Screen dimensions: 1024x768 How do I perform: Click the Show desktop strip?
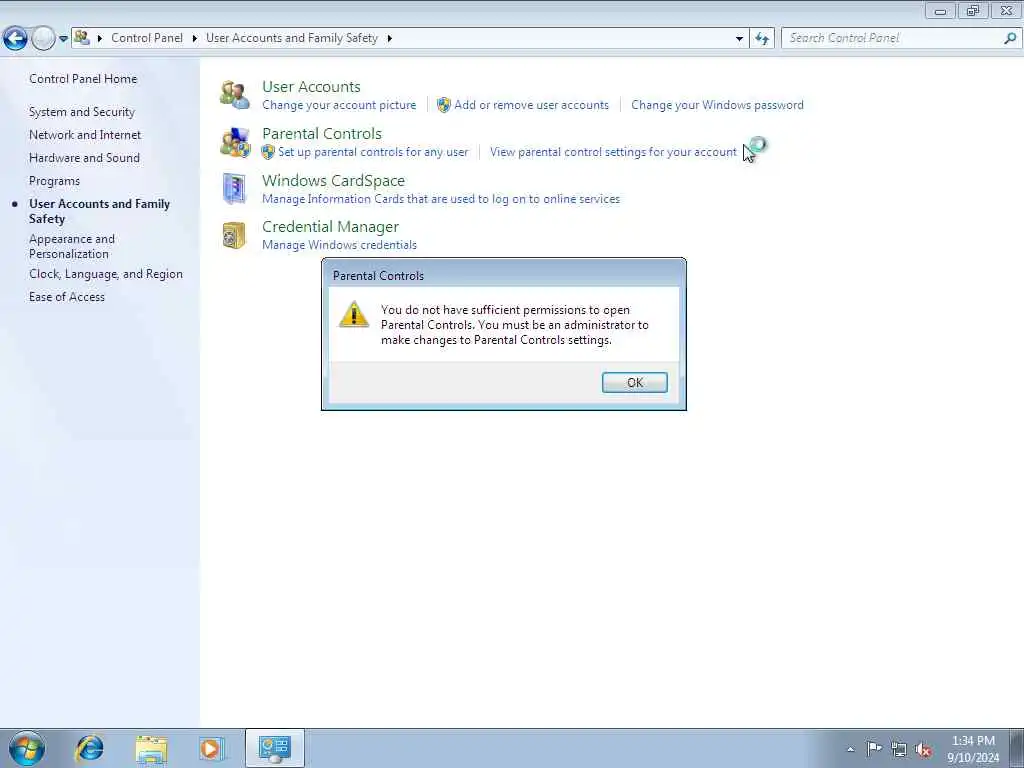(x=1016, y=749)
